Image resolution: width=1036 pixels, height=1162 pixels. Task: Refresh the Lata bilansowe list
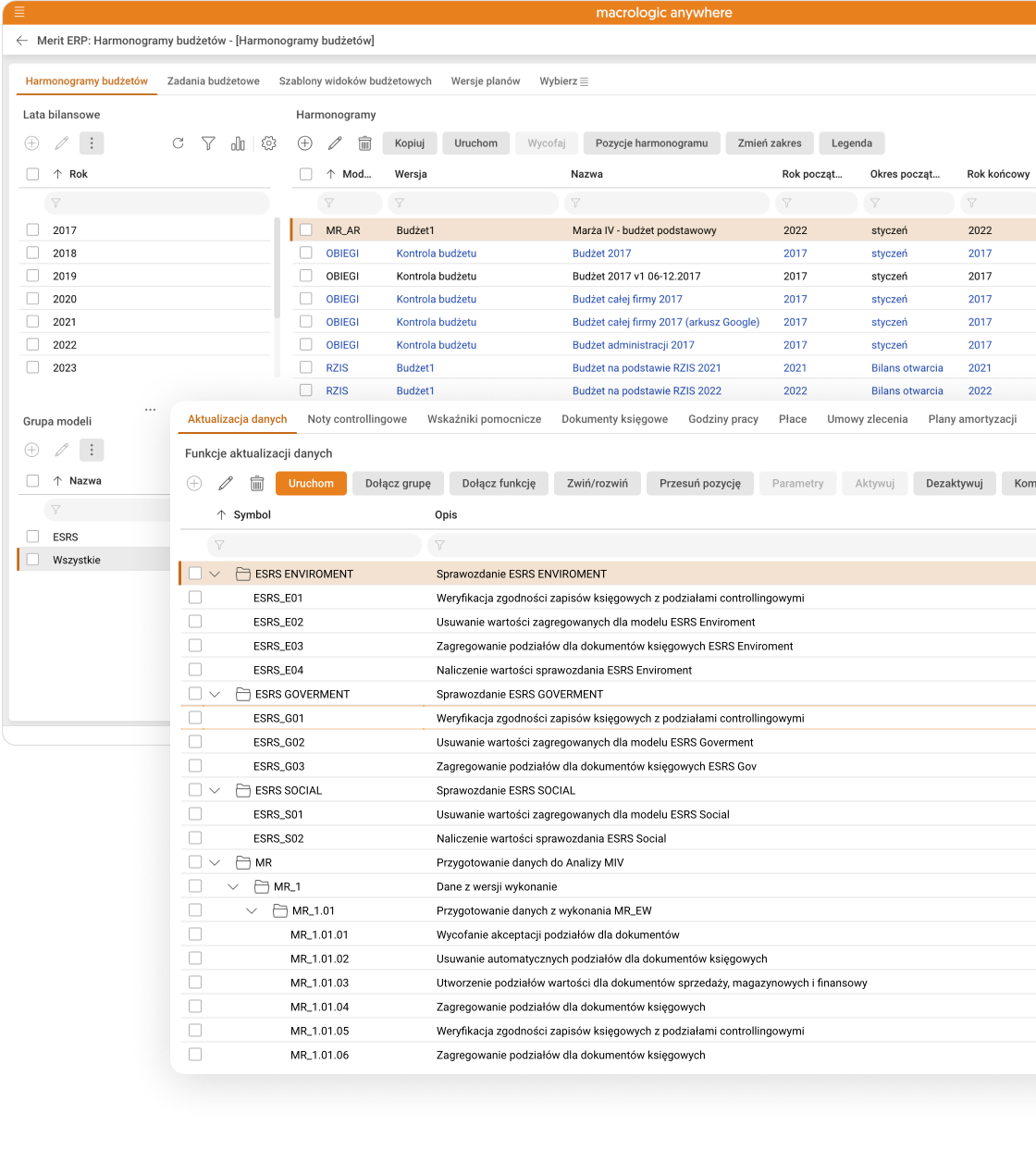pos(178,143)
